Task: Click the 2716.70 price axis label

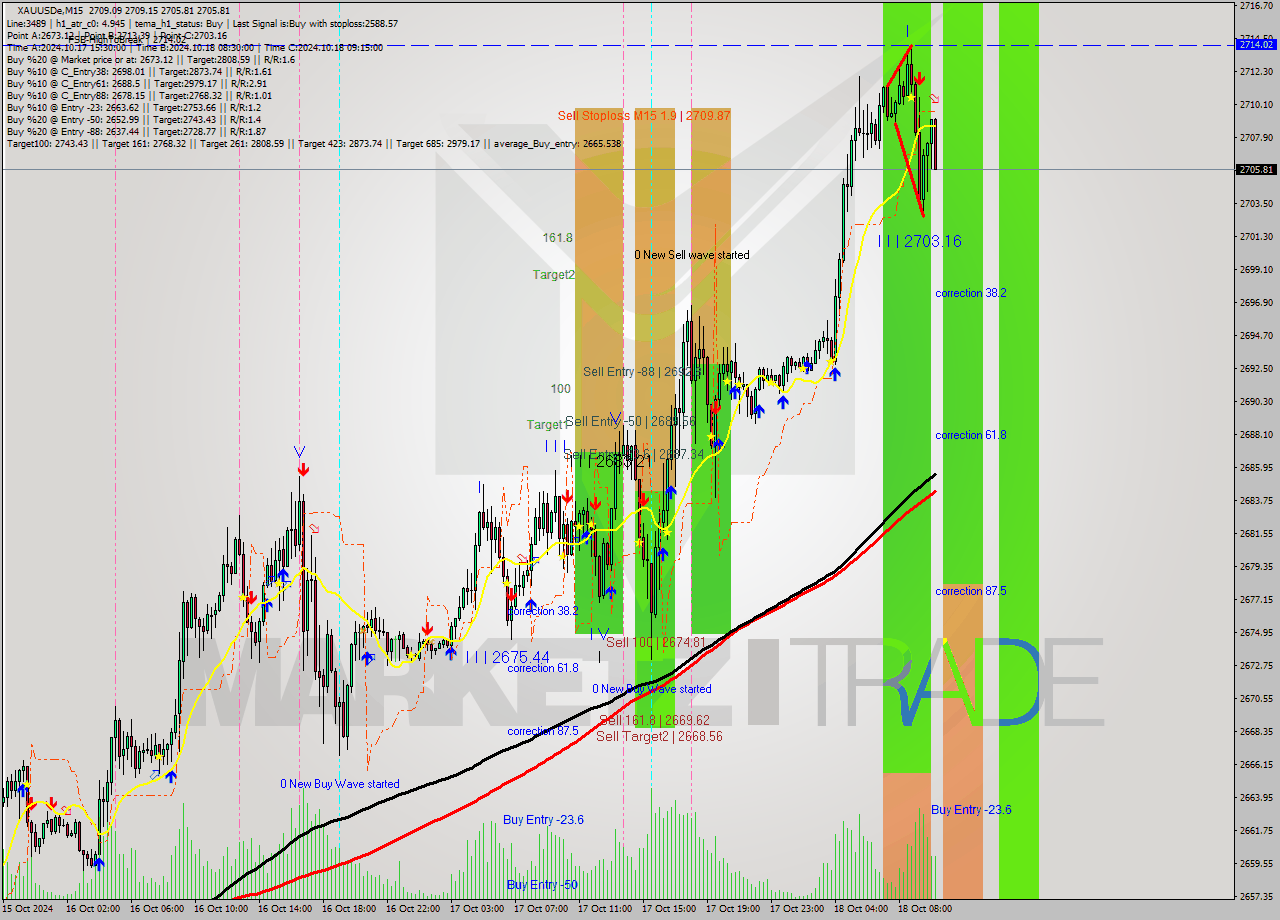Action: [1255, 6]
